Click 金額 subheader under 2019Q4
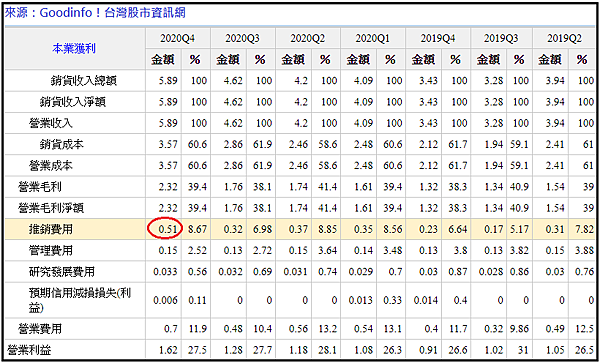Image resolution: width=600 pixels, height=363 pixels. tap(423, 60)
